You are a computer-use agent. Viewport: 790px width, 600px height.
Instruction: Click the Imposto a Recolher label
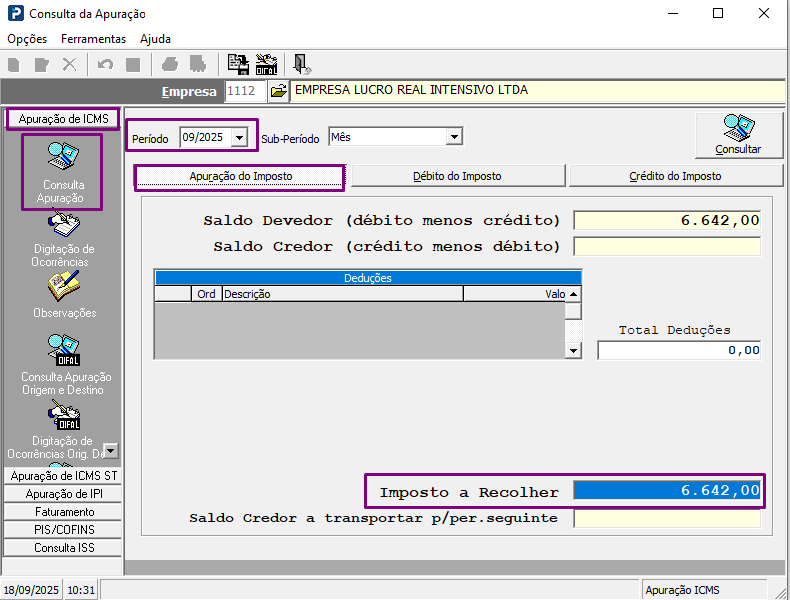click(x=469, y=492)
